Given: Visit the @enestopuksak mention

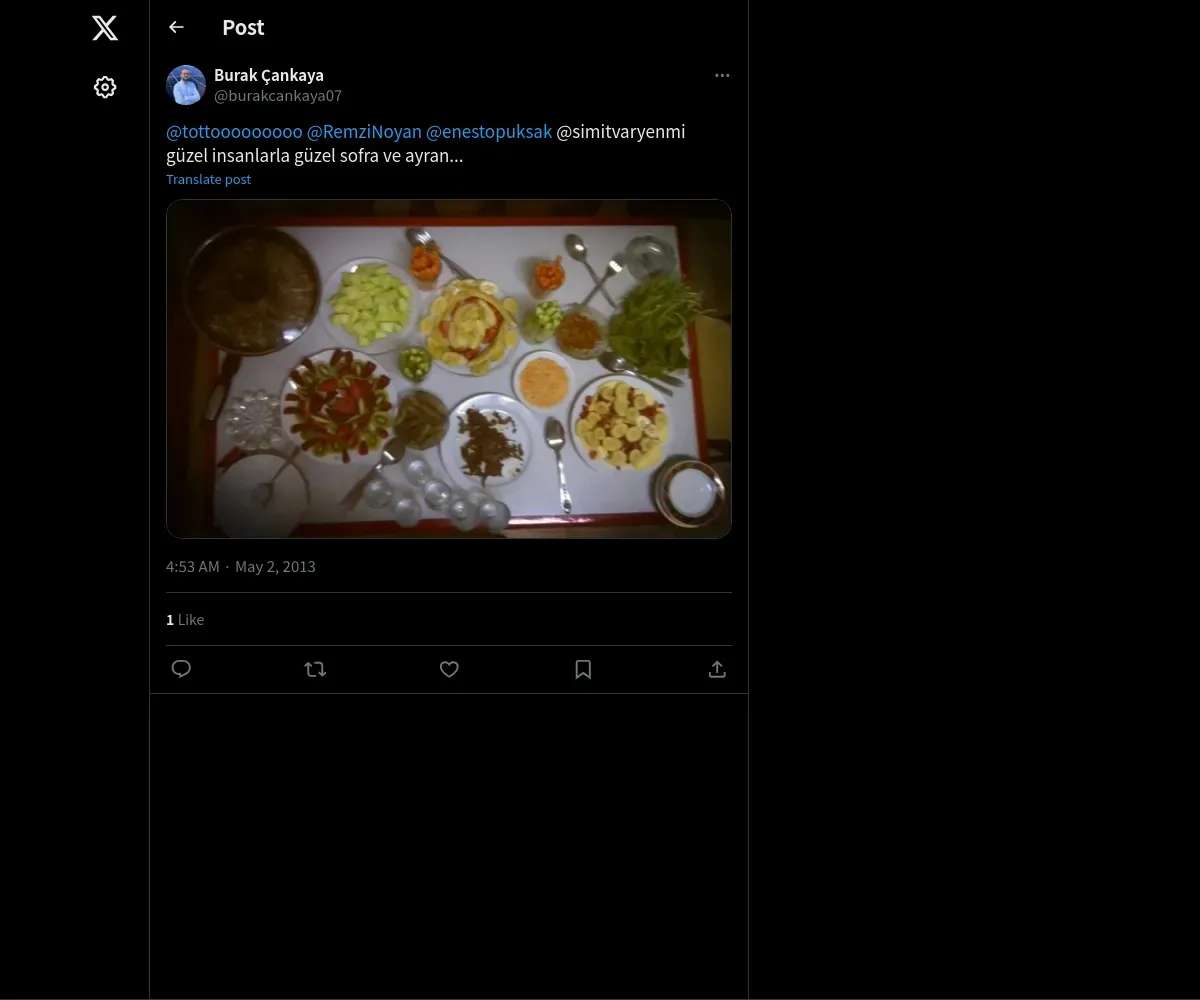Looking at the screenshot, I should point(489,132).
